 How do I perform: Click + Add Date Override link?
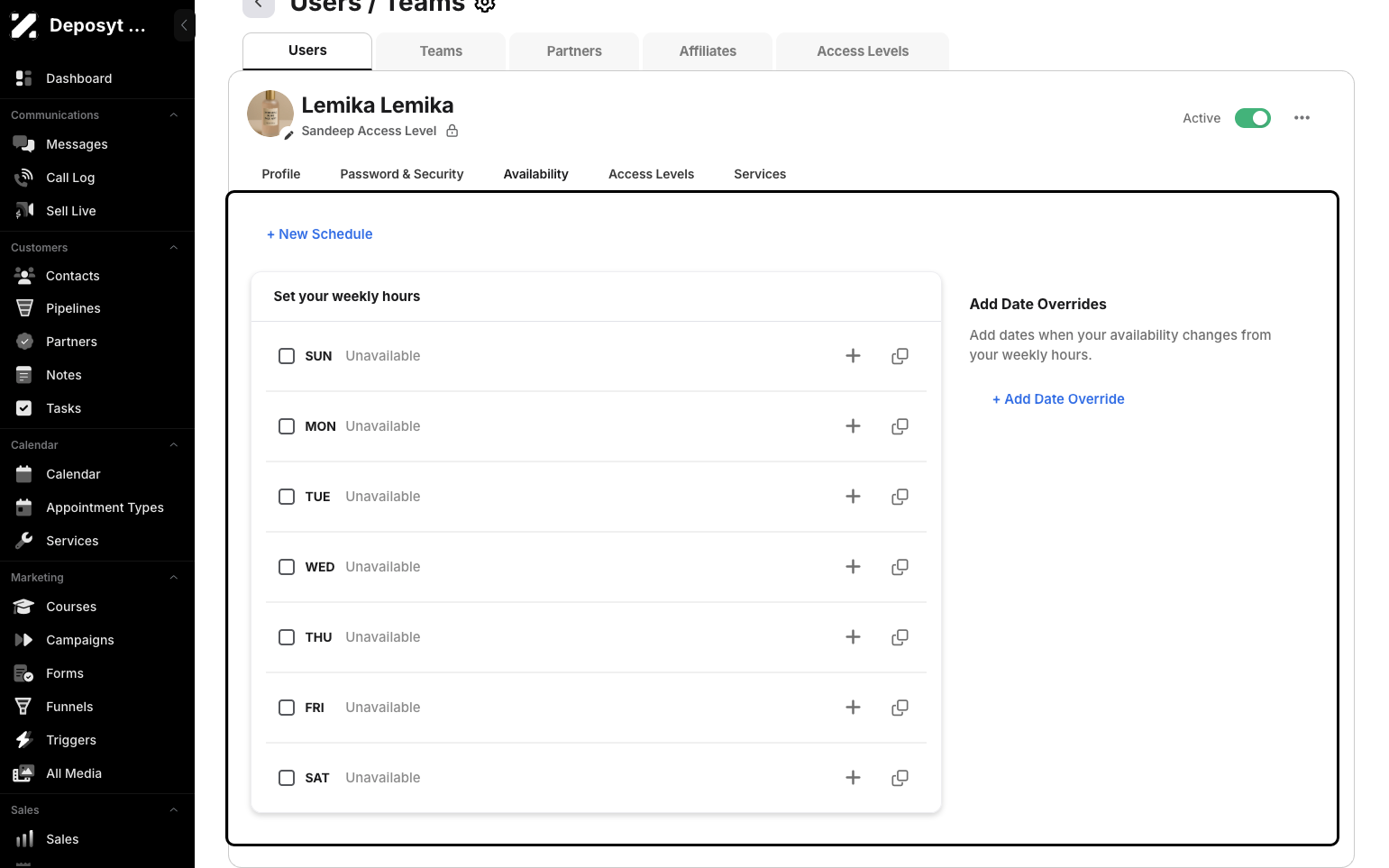point(1058,399)
